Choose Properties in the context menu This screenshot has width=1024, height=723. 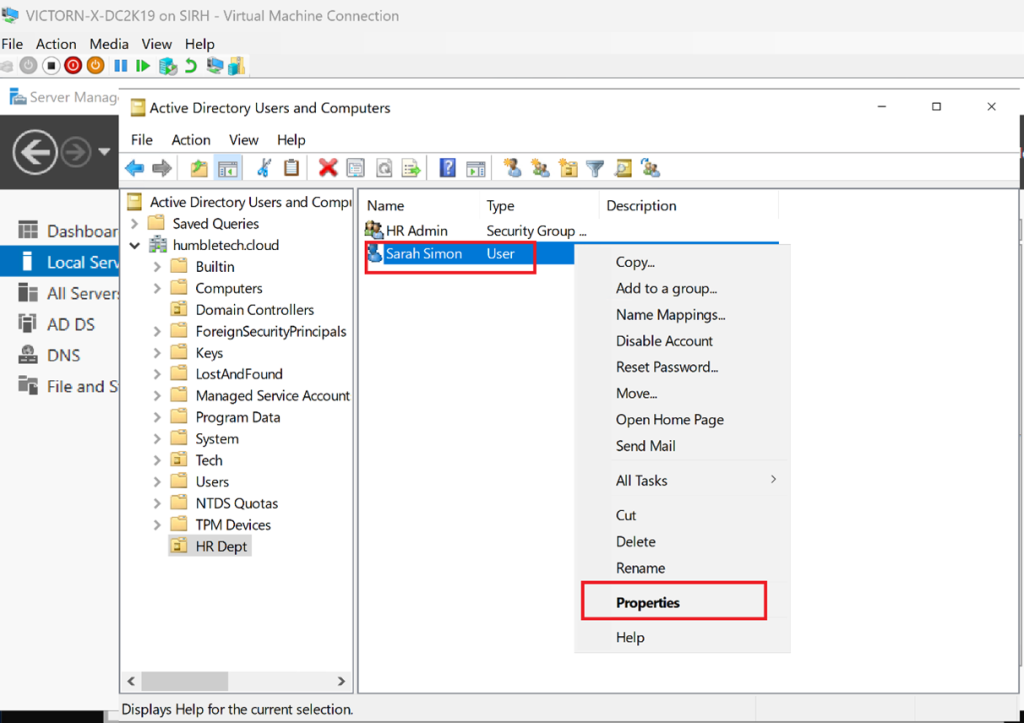pos(682,602)
